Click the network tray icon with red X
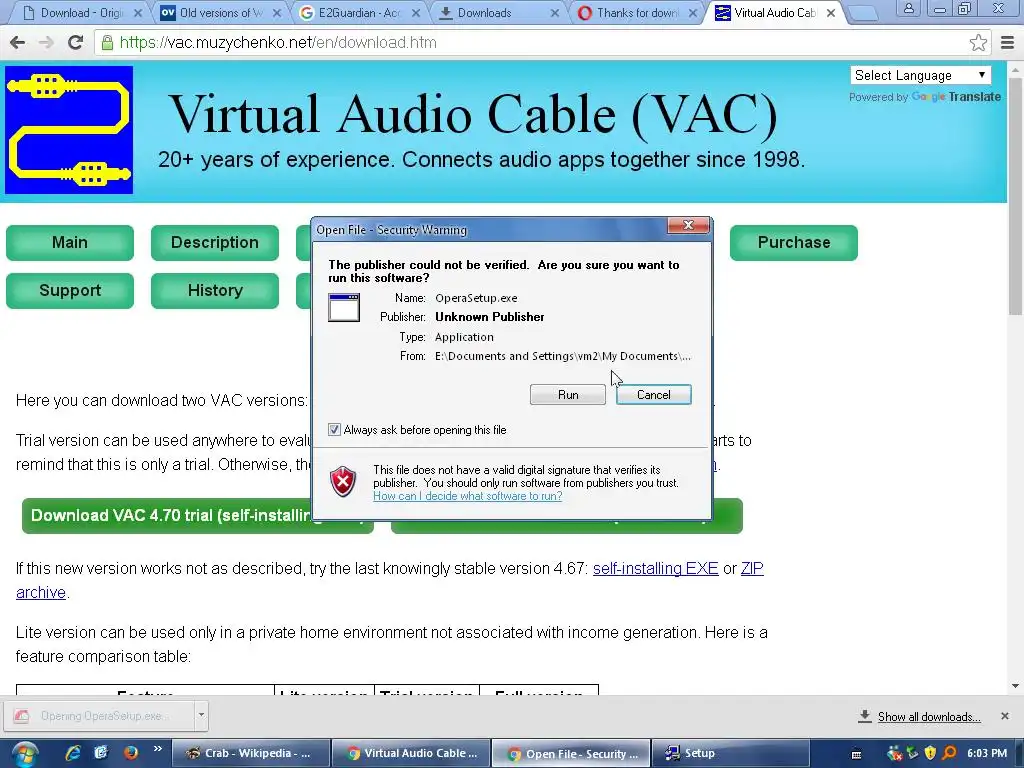 (x=894, y=754)
